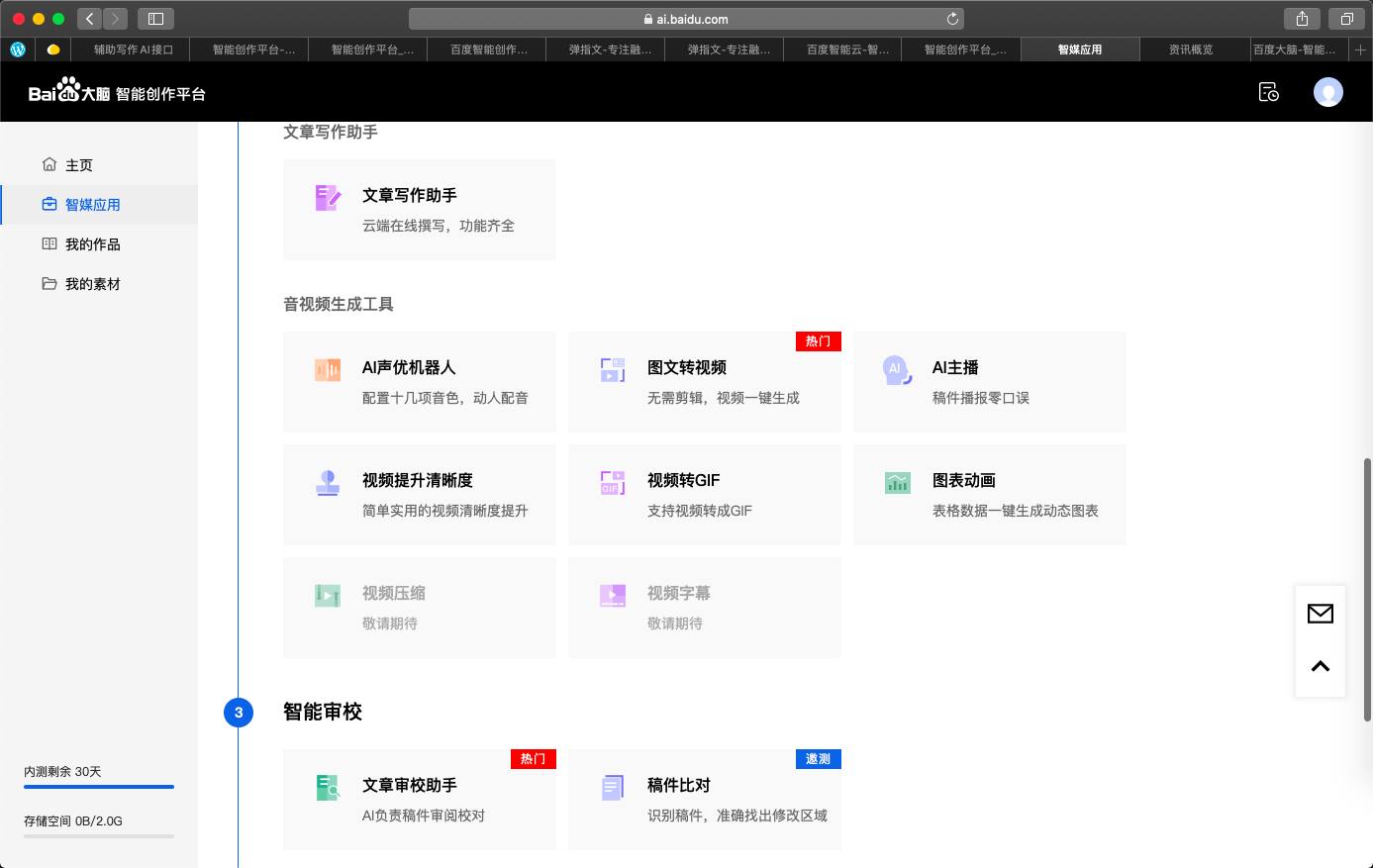Go to 主页 in left sidebar
1373x868 pixels.
(79, 165)
